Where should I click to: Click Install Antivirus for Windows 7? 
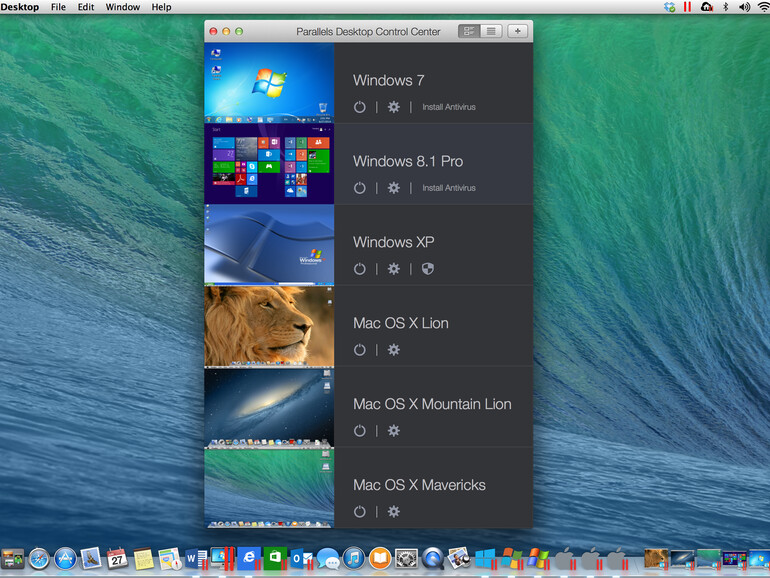click(x=448, y=107)
